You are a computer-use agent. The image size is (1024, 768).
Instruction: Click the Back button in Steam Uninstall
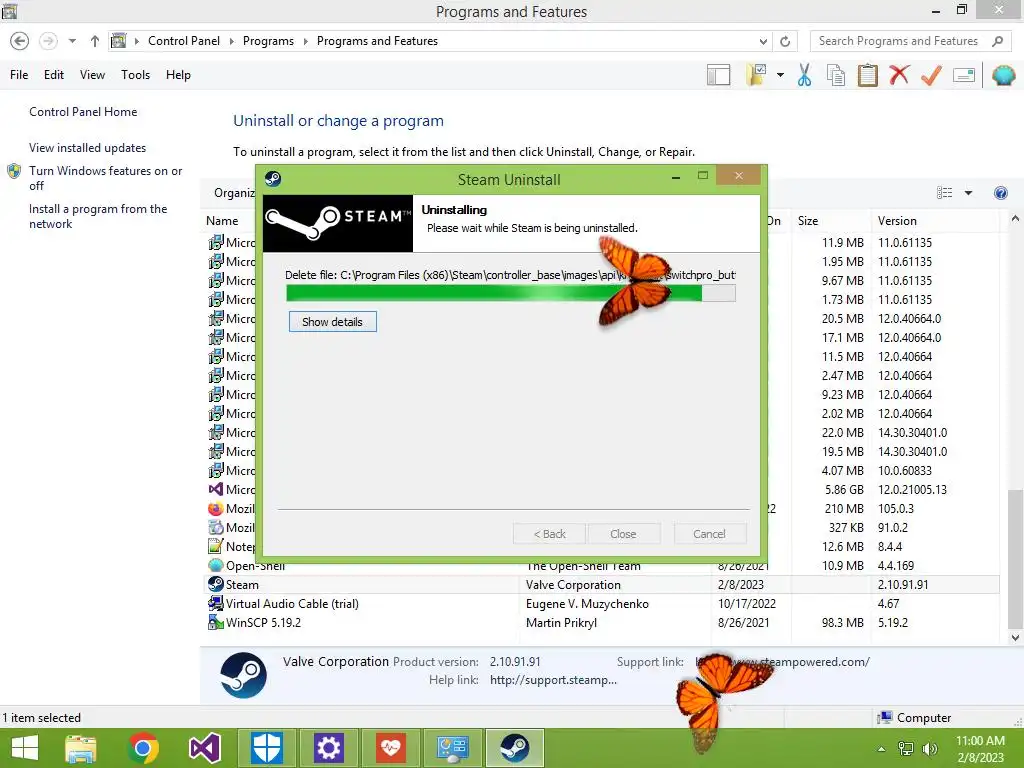[x=549, y=534]
